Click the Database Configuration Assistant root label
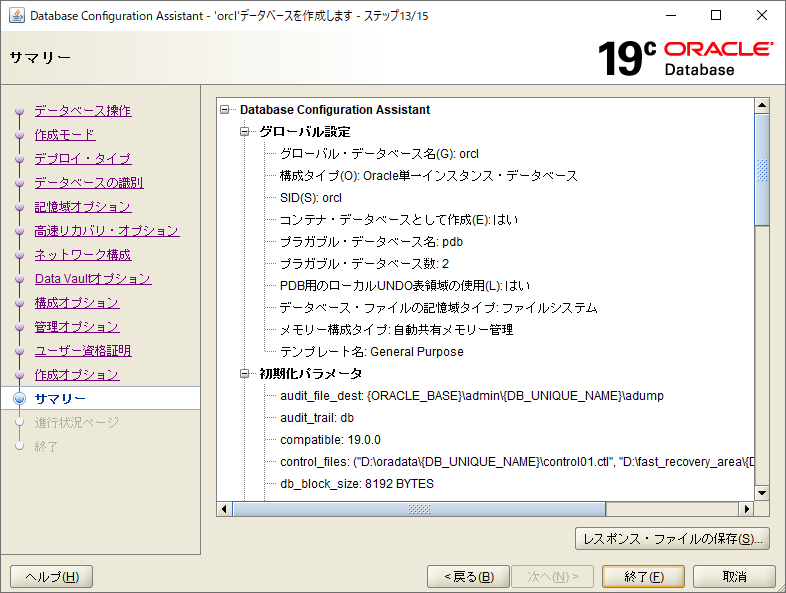The width and height of the screenshot is (786, 593). coord(335,109)
